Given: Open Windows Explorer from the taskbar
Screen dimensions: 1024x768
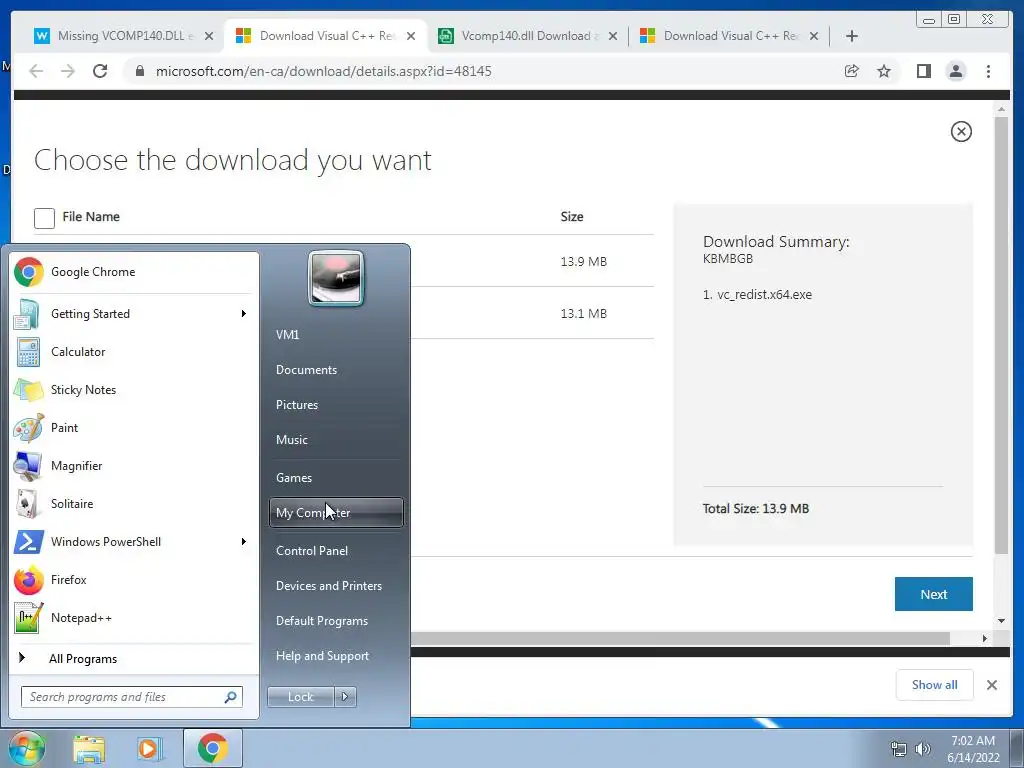Looking at the screenshot, I should point(89,748).
